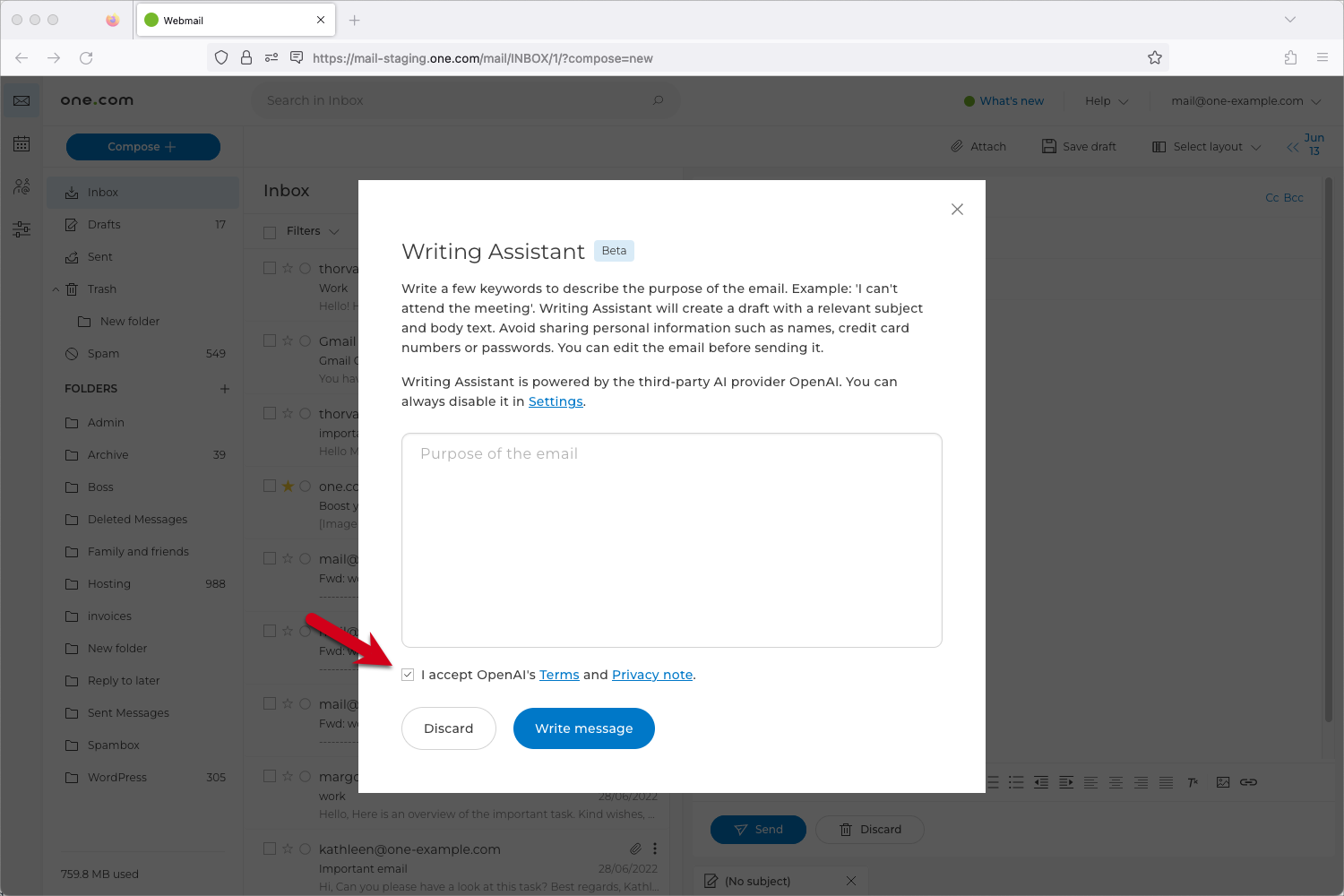Screen dimensions: 1344x896
Task: Open the Select layout dropdown
Action: [x=1207, y=146]
